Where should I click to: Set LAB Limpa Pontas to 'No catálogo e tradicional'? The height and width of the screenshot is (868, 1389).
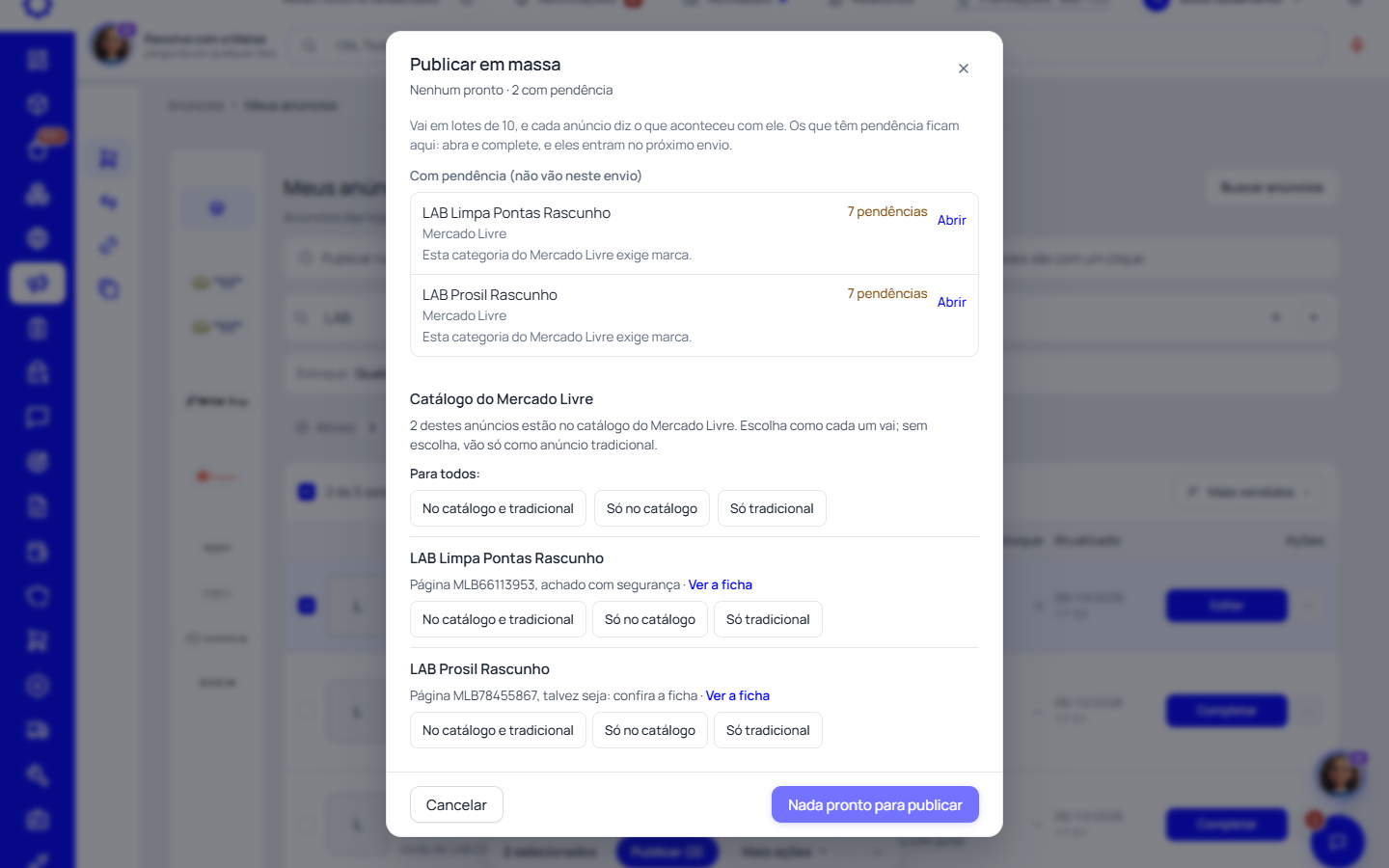(498, 619)
